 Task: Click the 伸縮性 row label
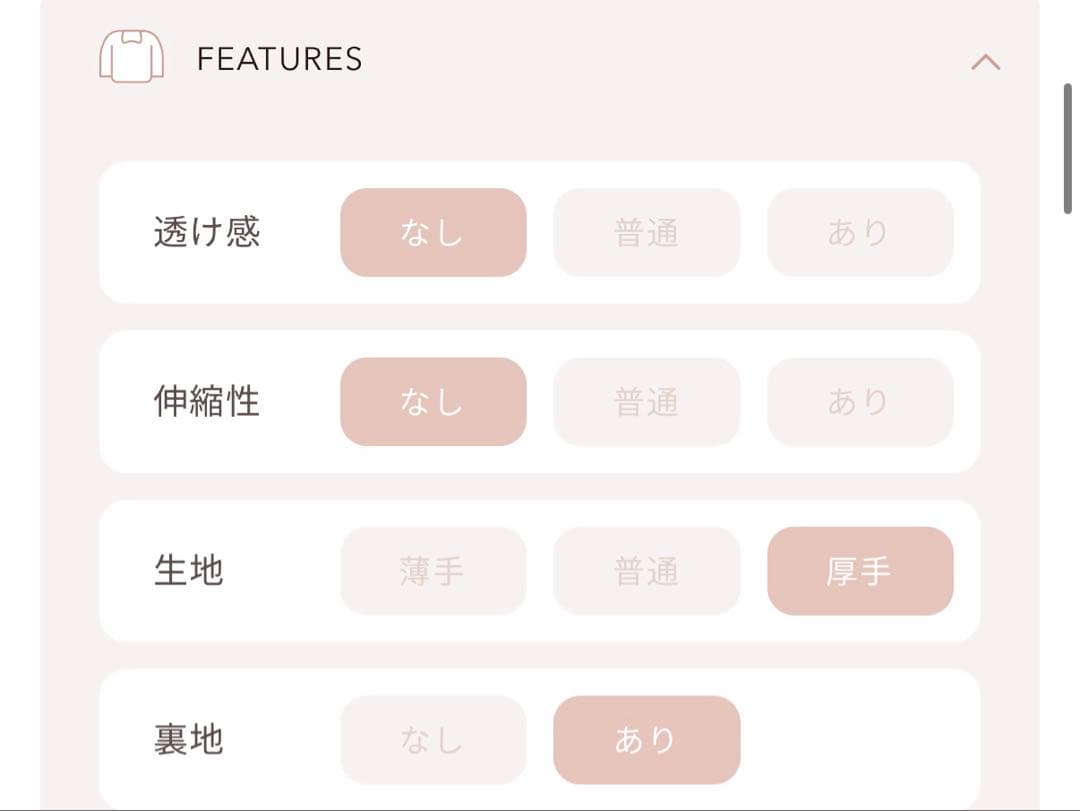coord(206,401)
